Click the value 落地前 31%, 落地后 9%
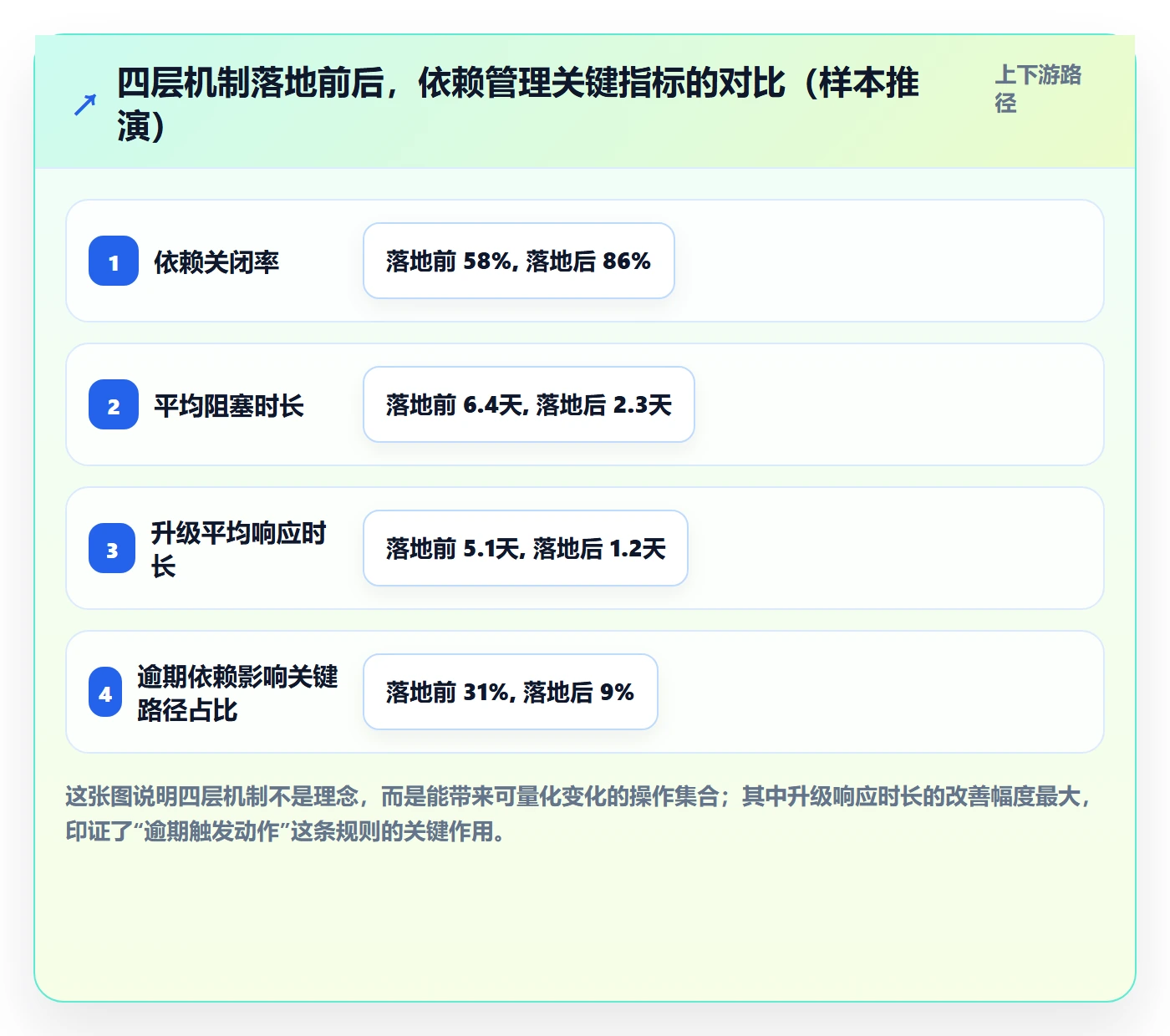Viewport: 1170px width, 1036px height. point(511,692)
